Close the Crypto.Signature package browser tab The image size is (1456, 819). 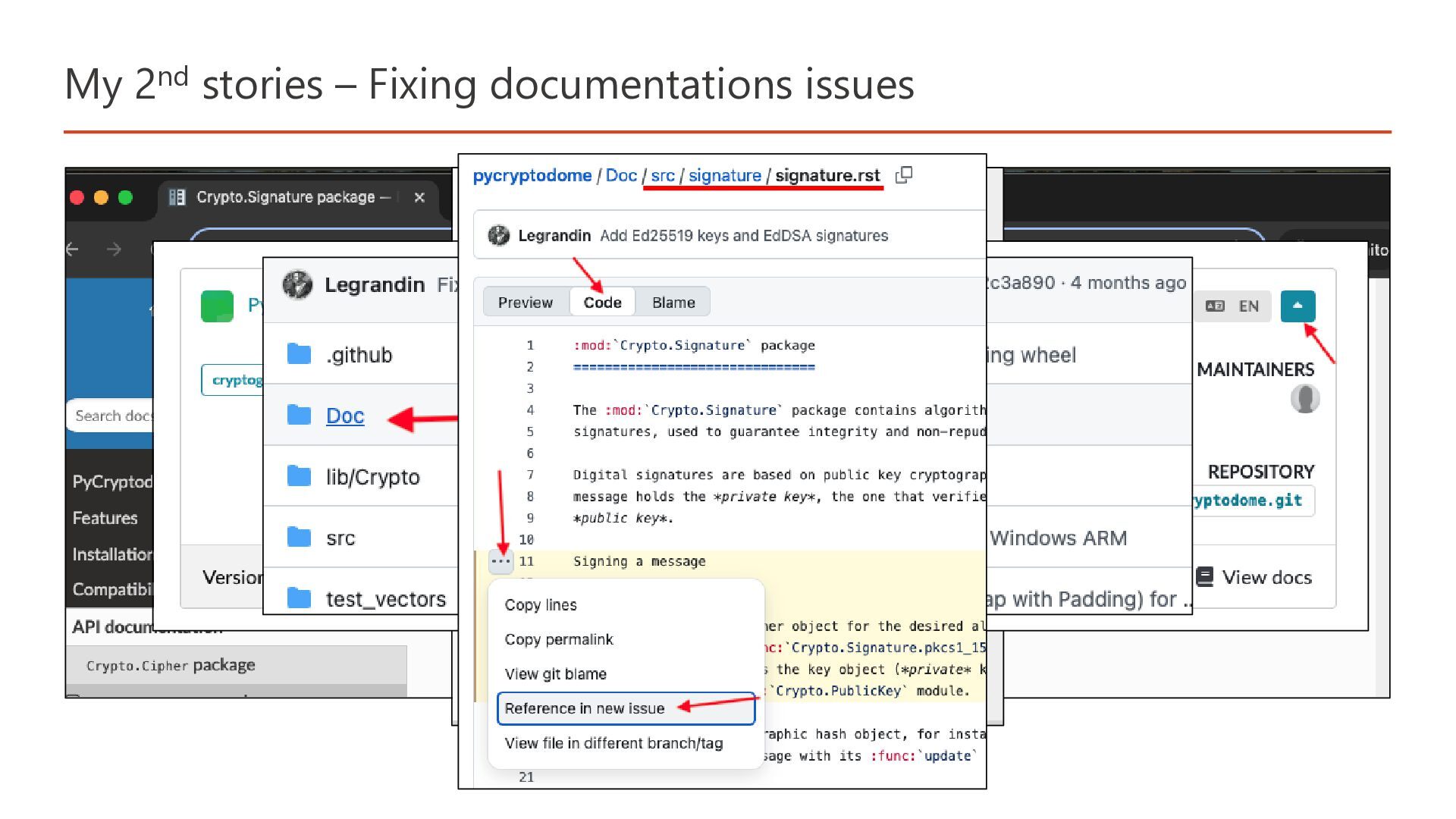419,197
